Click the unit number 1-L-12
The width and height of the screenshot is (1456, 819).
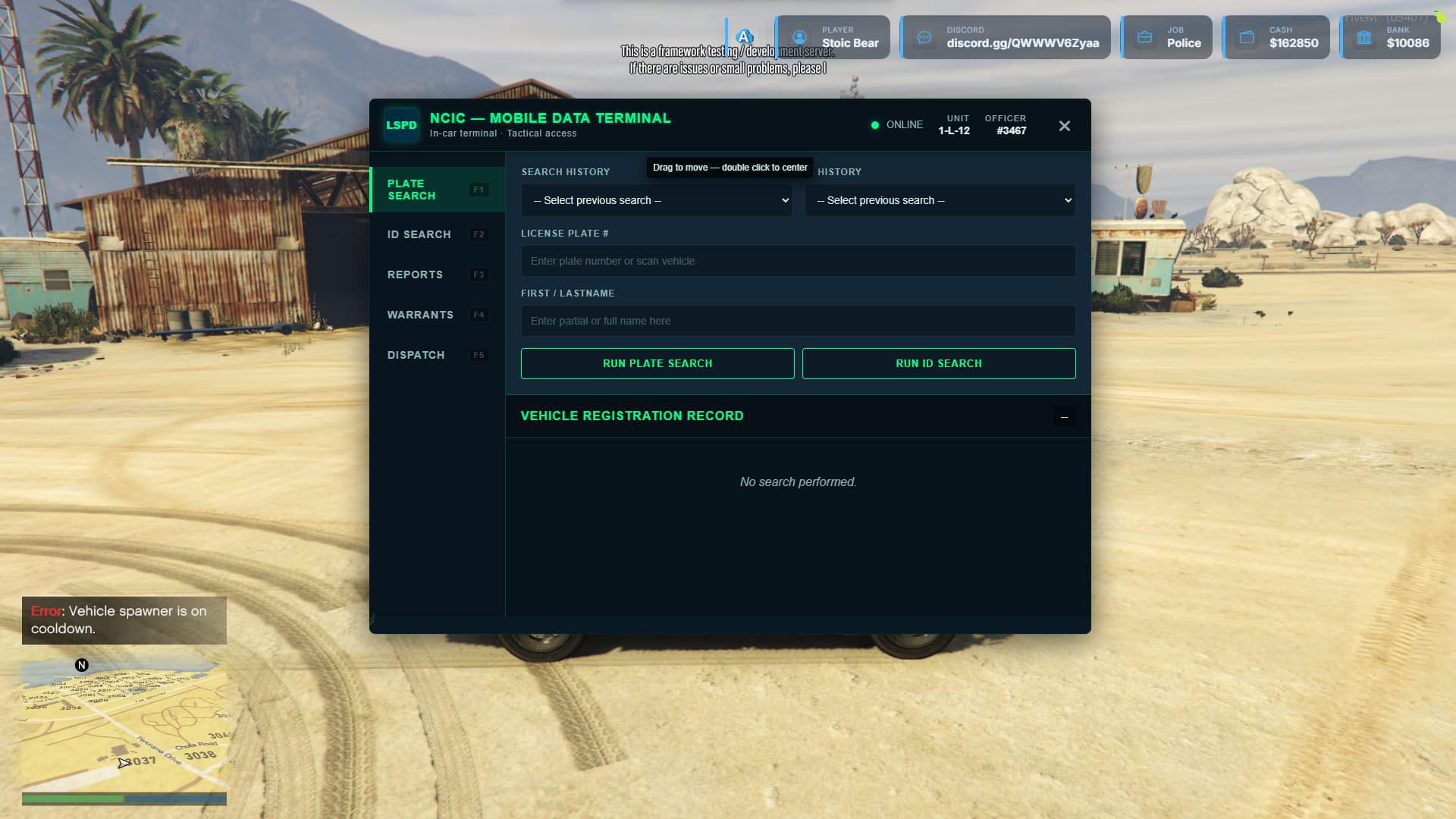click(x=954, y=130)
